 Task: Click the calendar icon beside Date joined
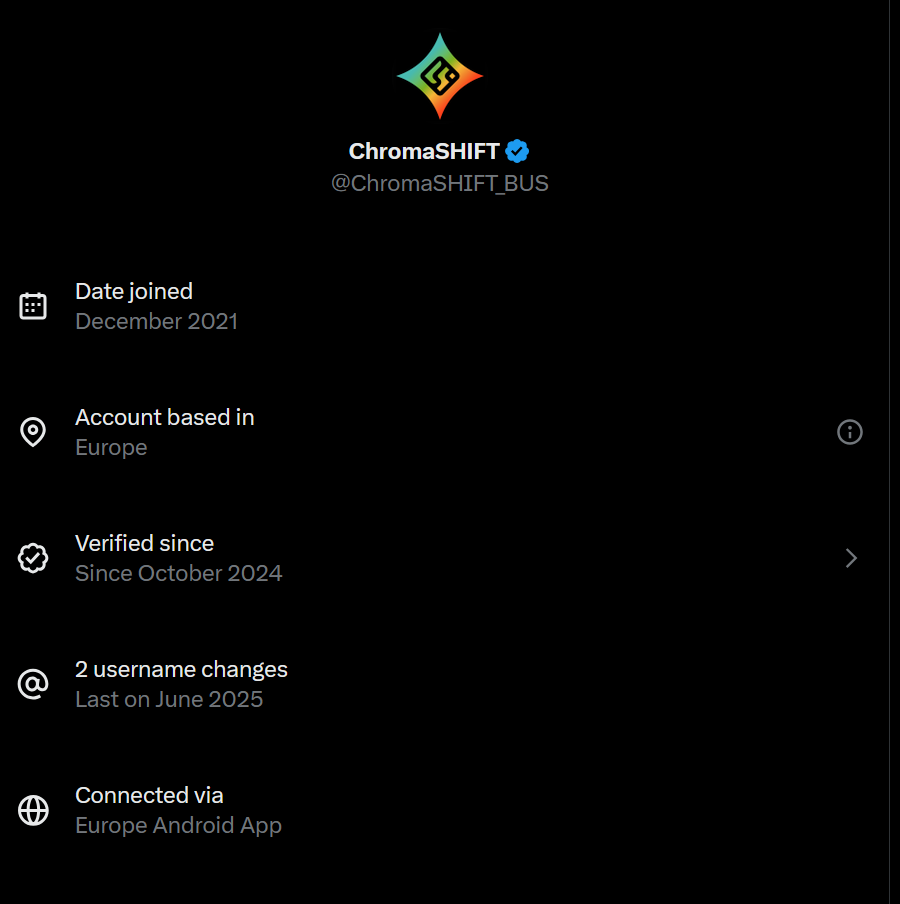tap(33, 306)
